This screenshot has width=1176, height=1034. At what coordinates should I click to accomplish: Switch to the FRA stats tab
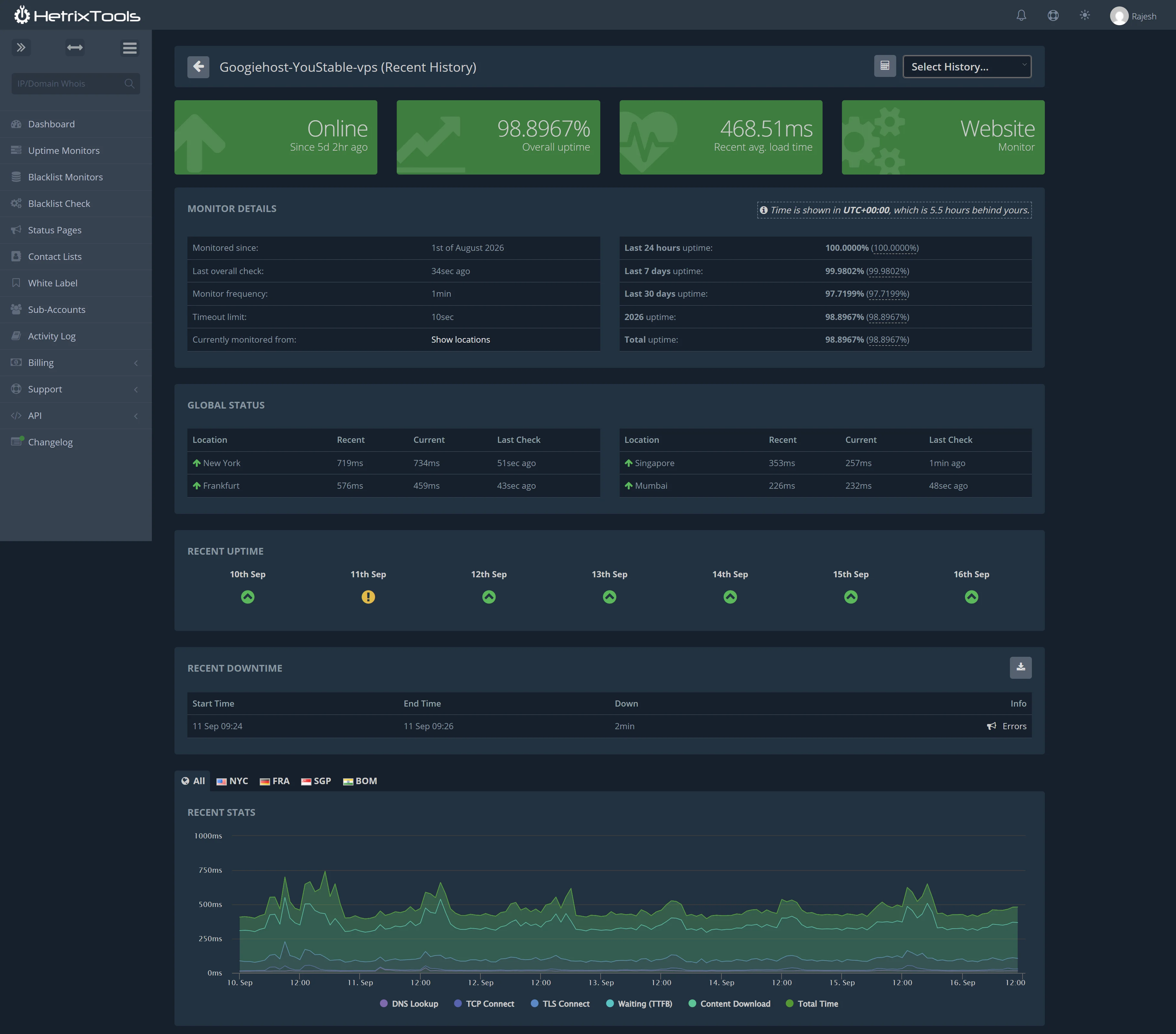click(274, 781)
